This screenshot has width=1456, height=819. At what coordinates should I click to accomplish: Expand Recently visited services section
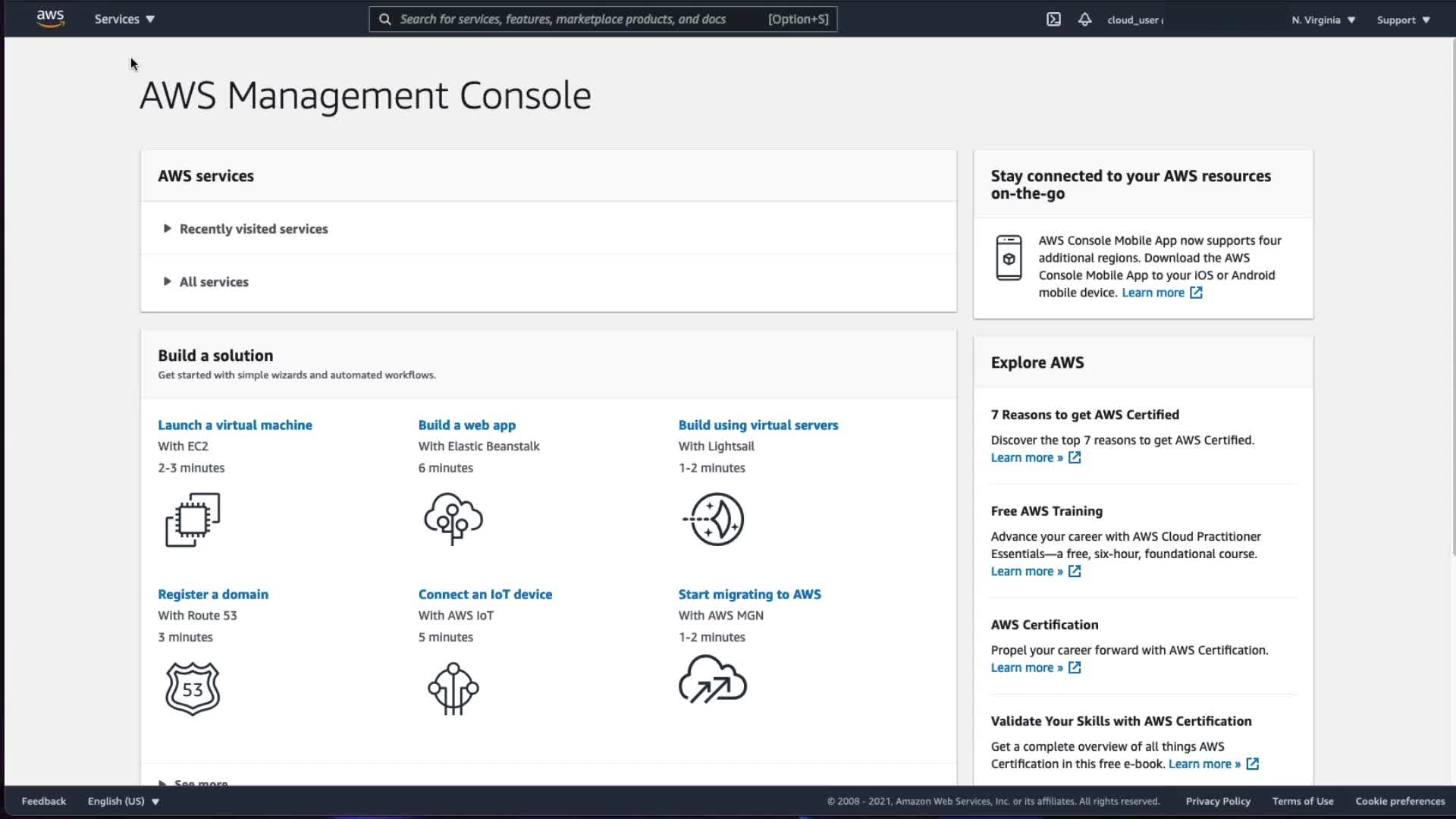tap(253, 229)
